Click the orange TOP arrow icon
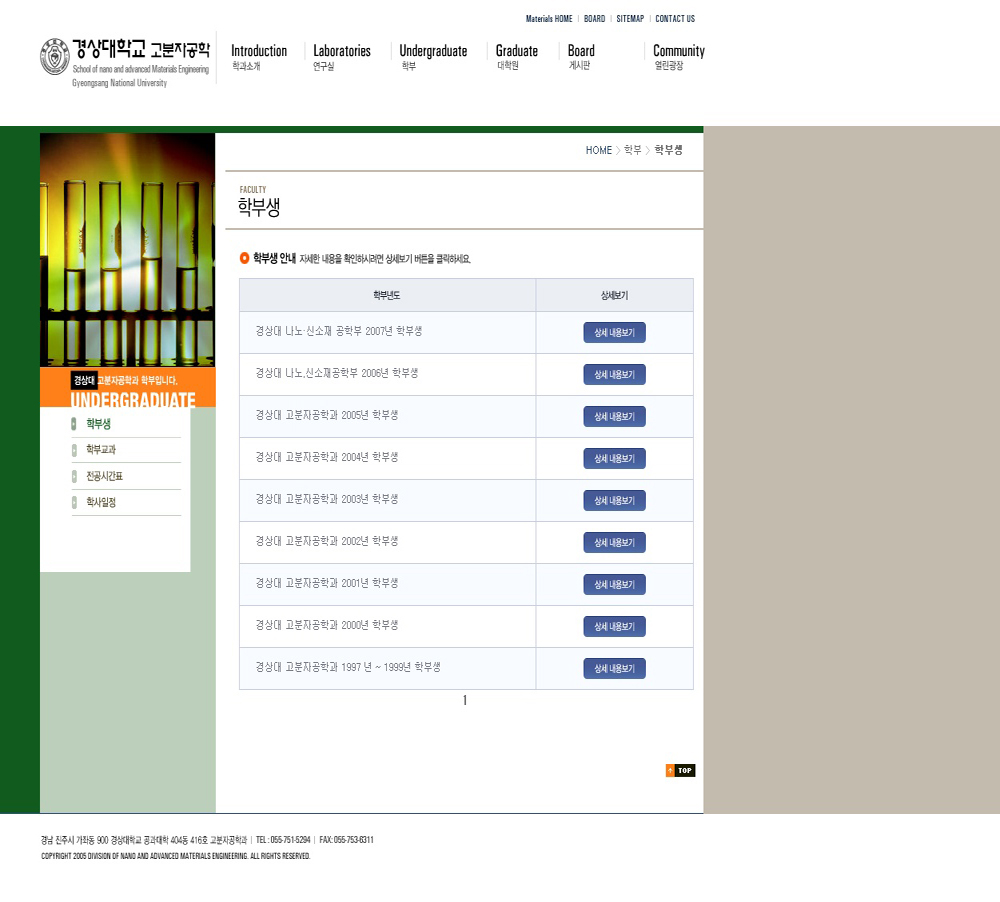This screenshot has width=1000, height=902. pyautogui.click(x=671, y=770)
